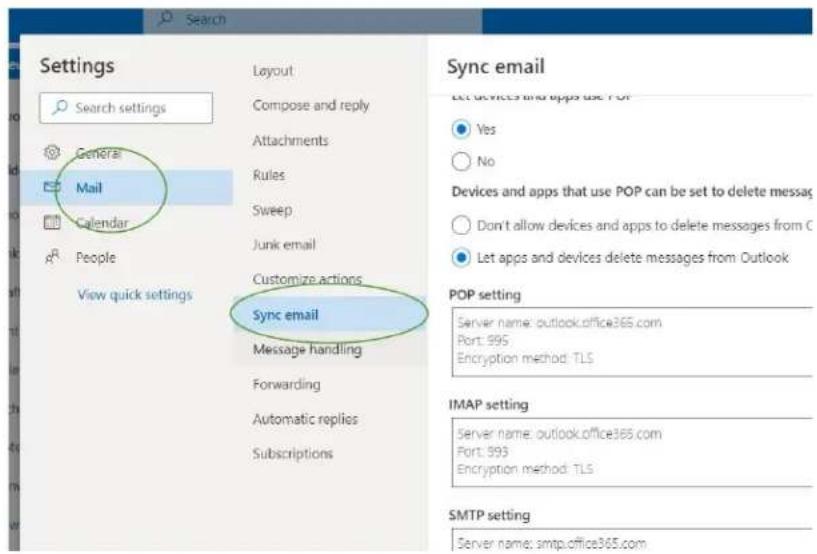Click the Calendar icon in Settings
The image size is (817, 554).
pyautogui.click(x=52, y=222)
